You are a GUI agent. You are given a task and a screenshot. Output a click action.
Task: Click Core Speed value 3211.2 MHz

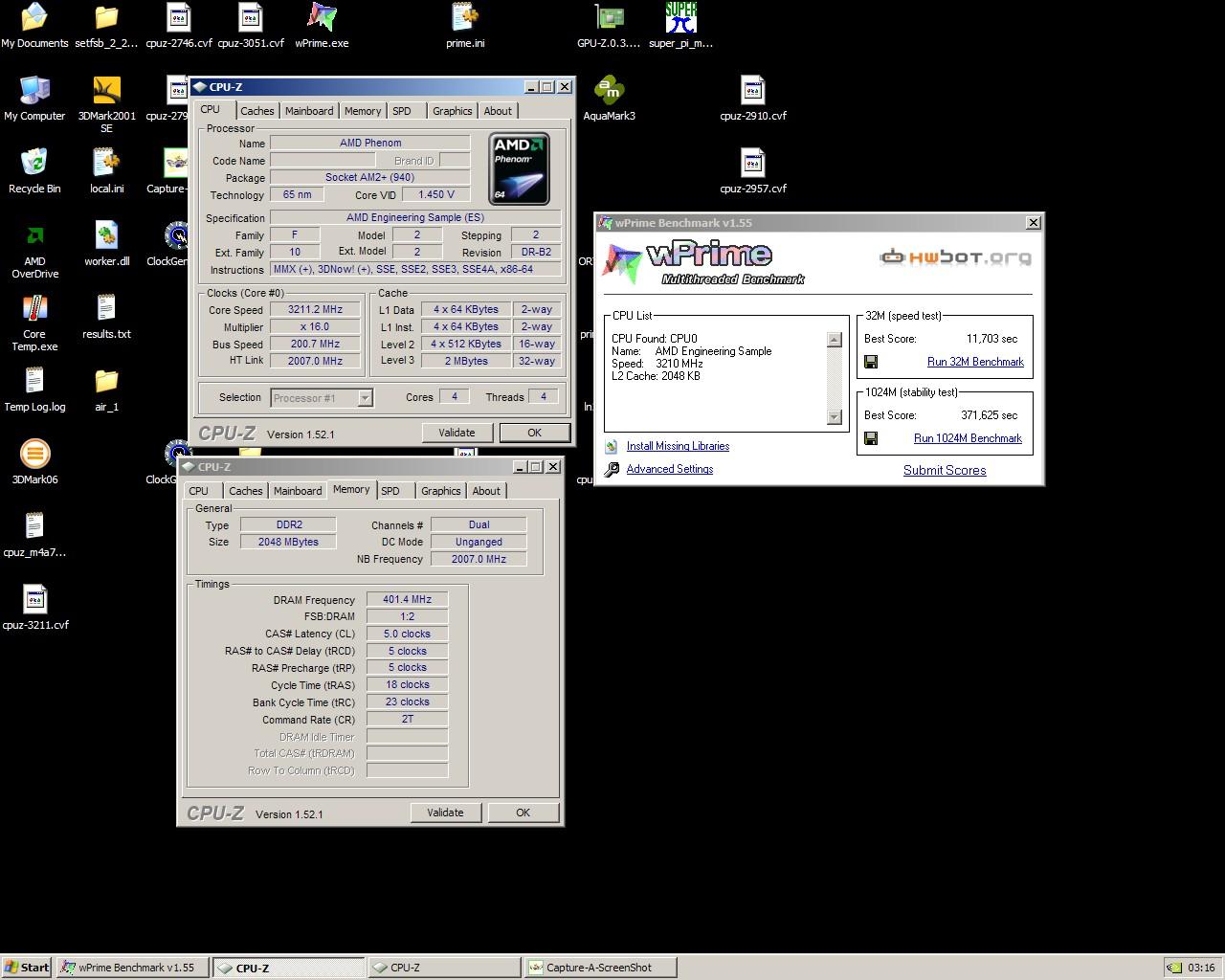coord(315,310)
